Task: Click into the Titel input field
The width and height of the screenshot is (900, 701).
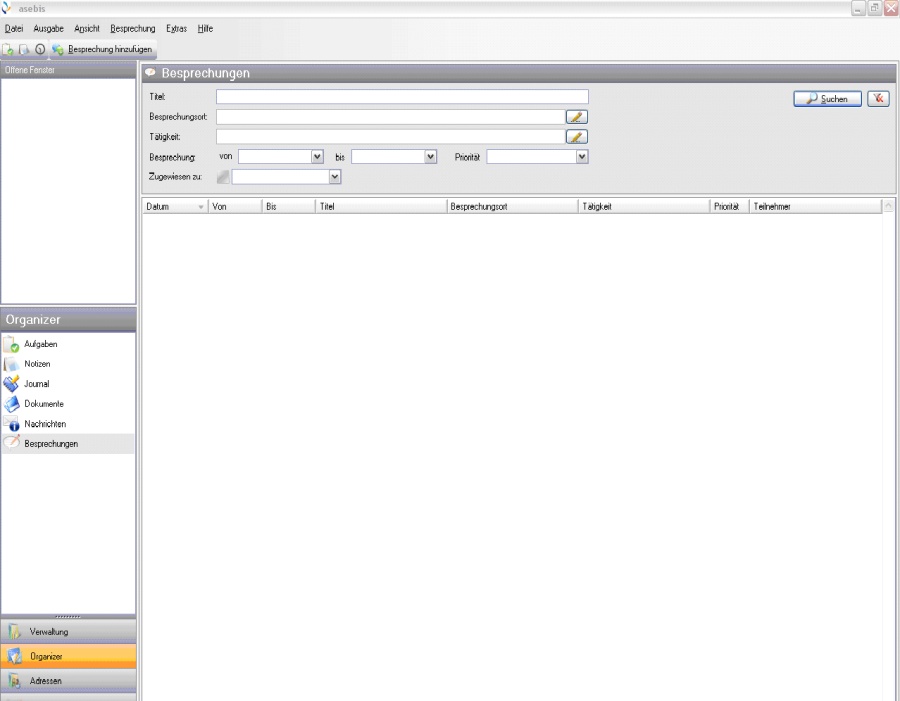Action: [x=401, y=97]
